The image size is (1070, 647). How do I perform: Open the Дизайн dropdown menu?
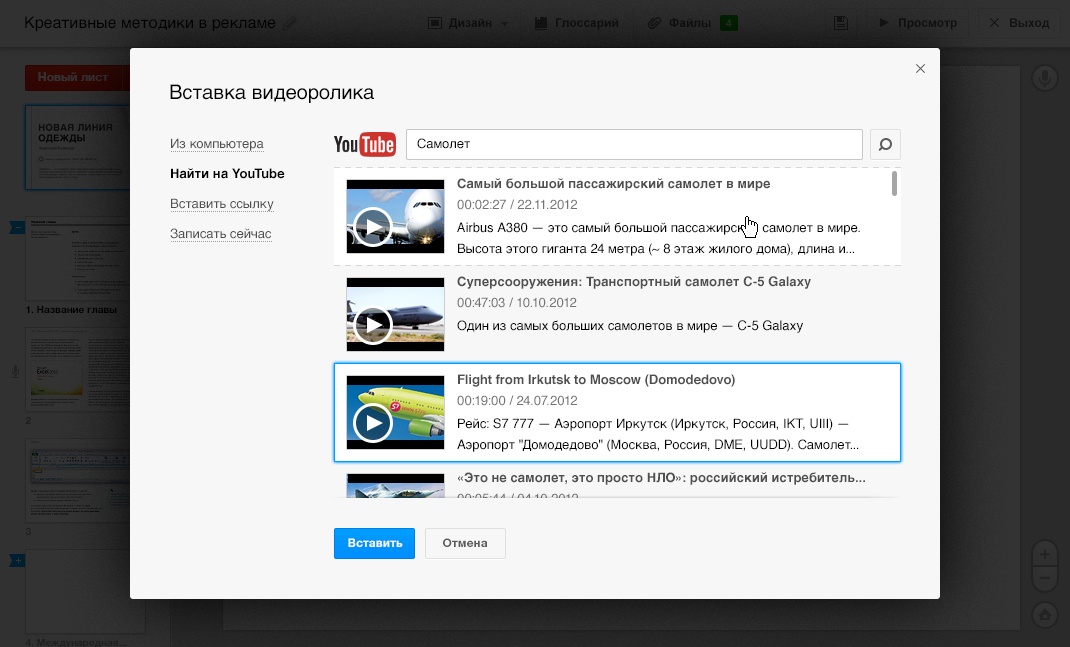point(468,23)
